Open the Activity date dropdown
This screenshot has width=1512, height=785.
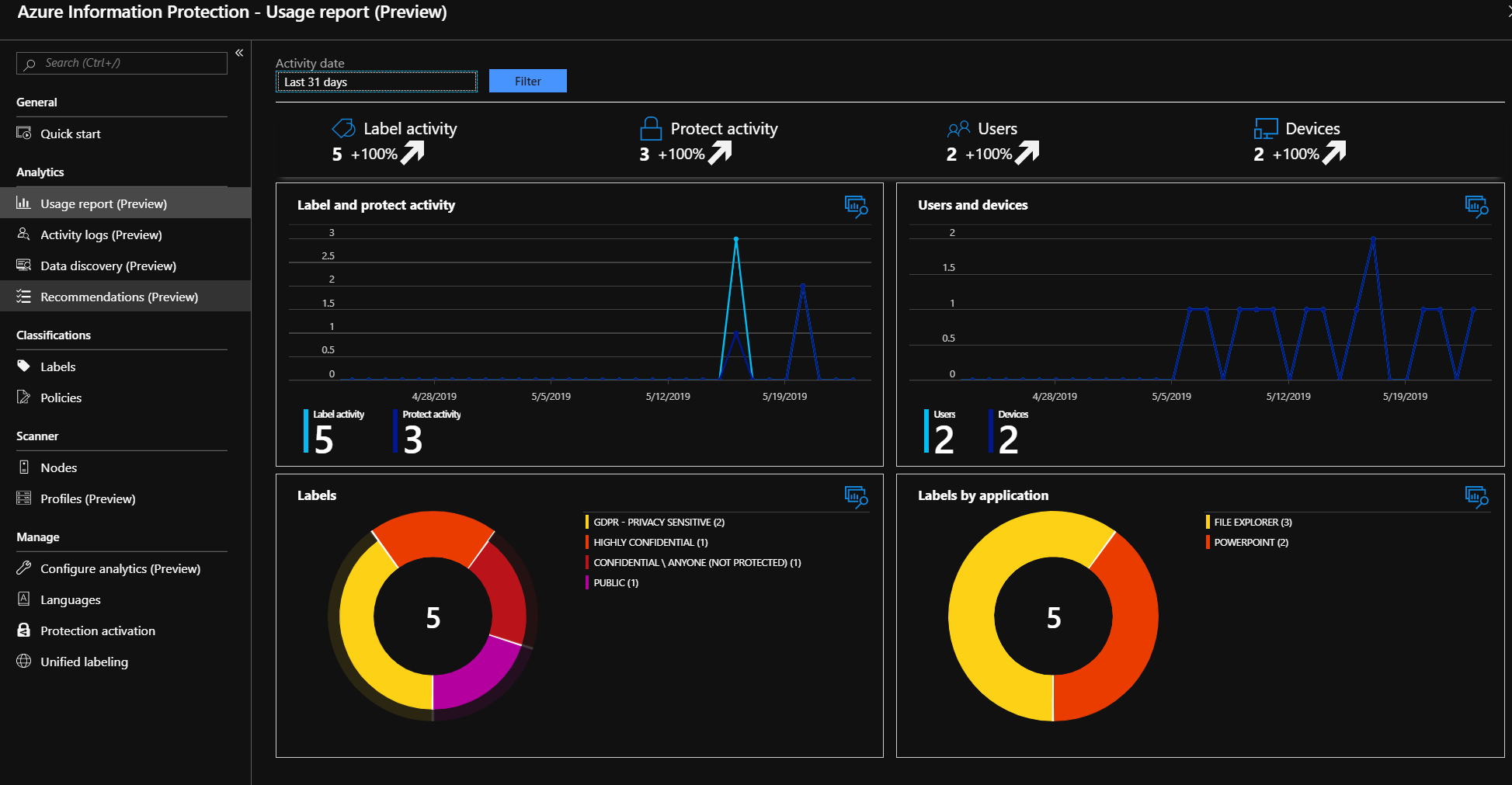377,82
